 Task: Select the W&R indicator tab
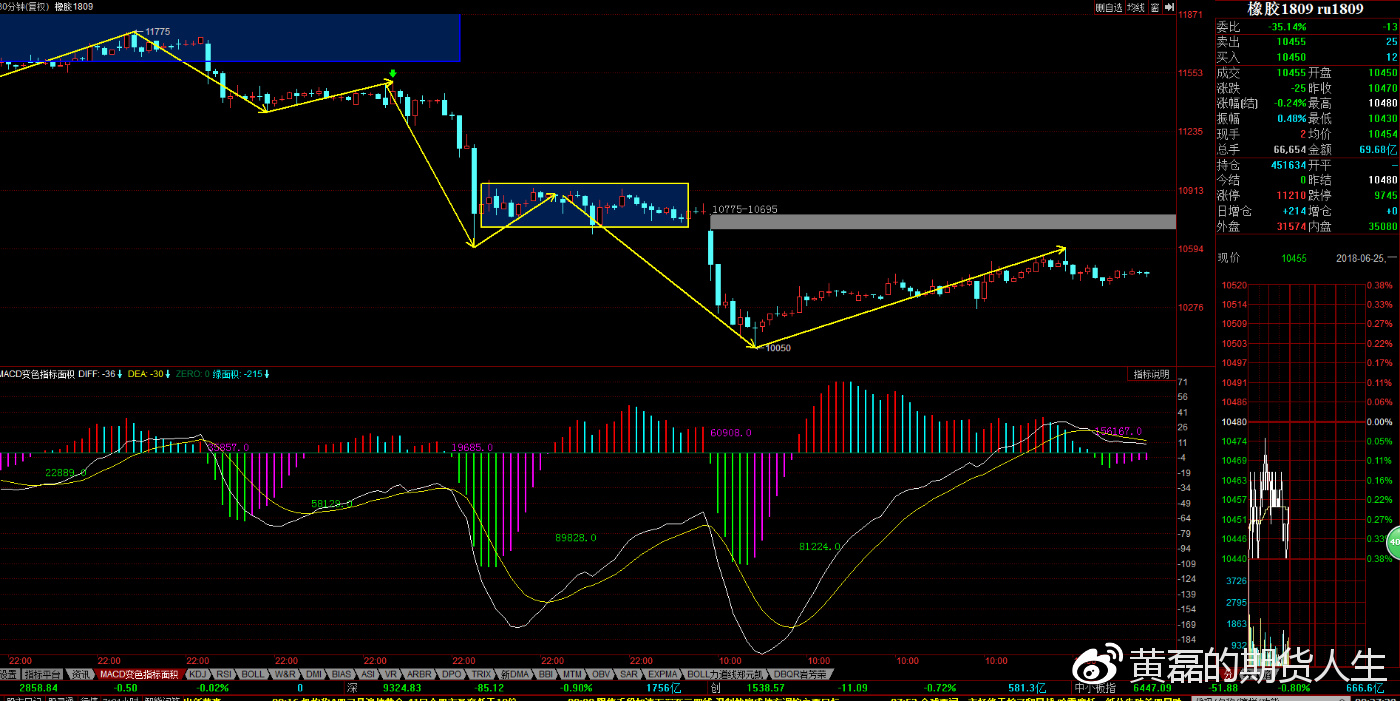284,674
